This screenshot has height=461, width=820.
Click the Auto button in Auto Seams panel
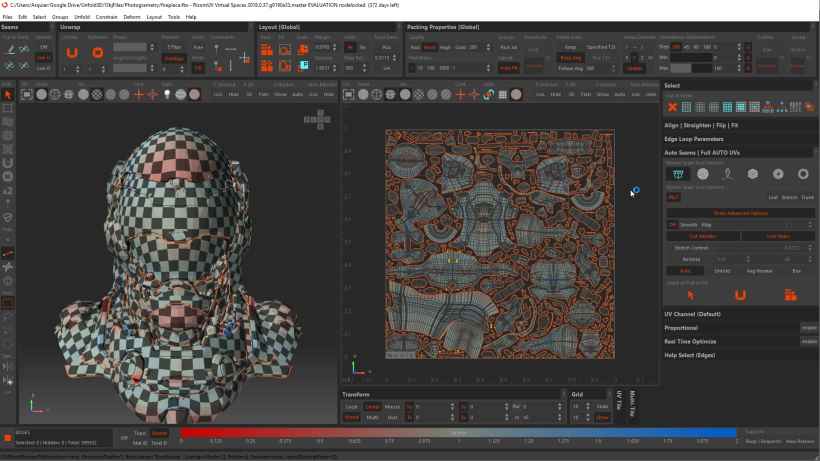point(685,270)
